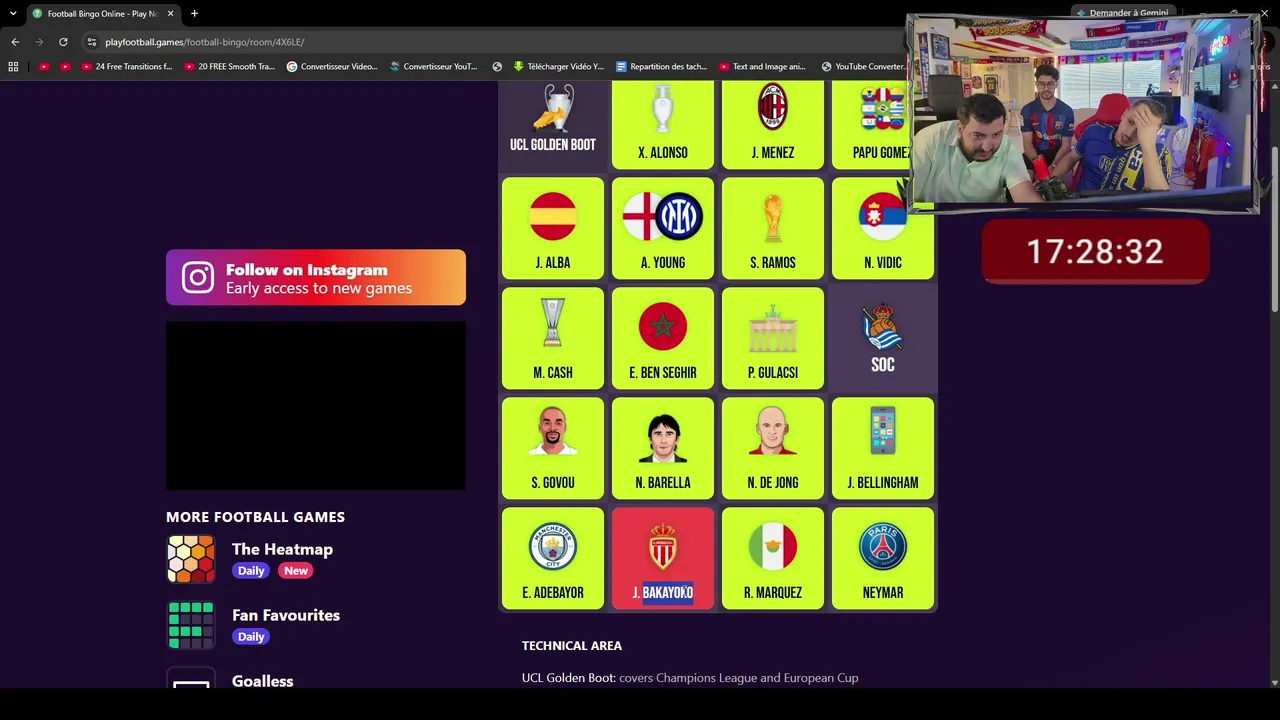Image resolution: width=1280 pixels, height=720 pixels.
Task: Open a new browser tab
Action: click(x=194, y=14)
